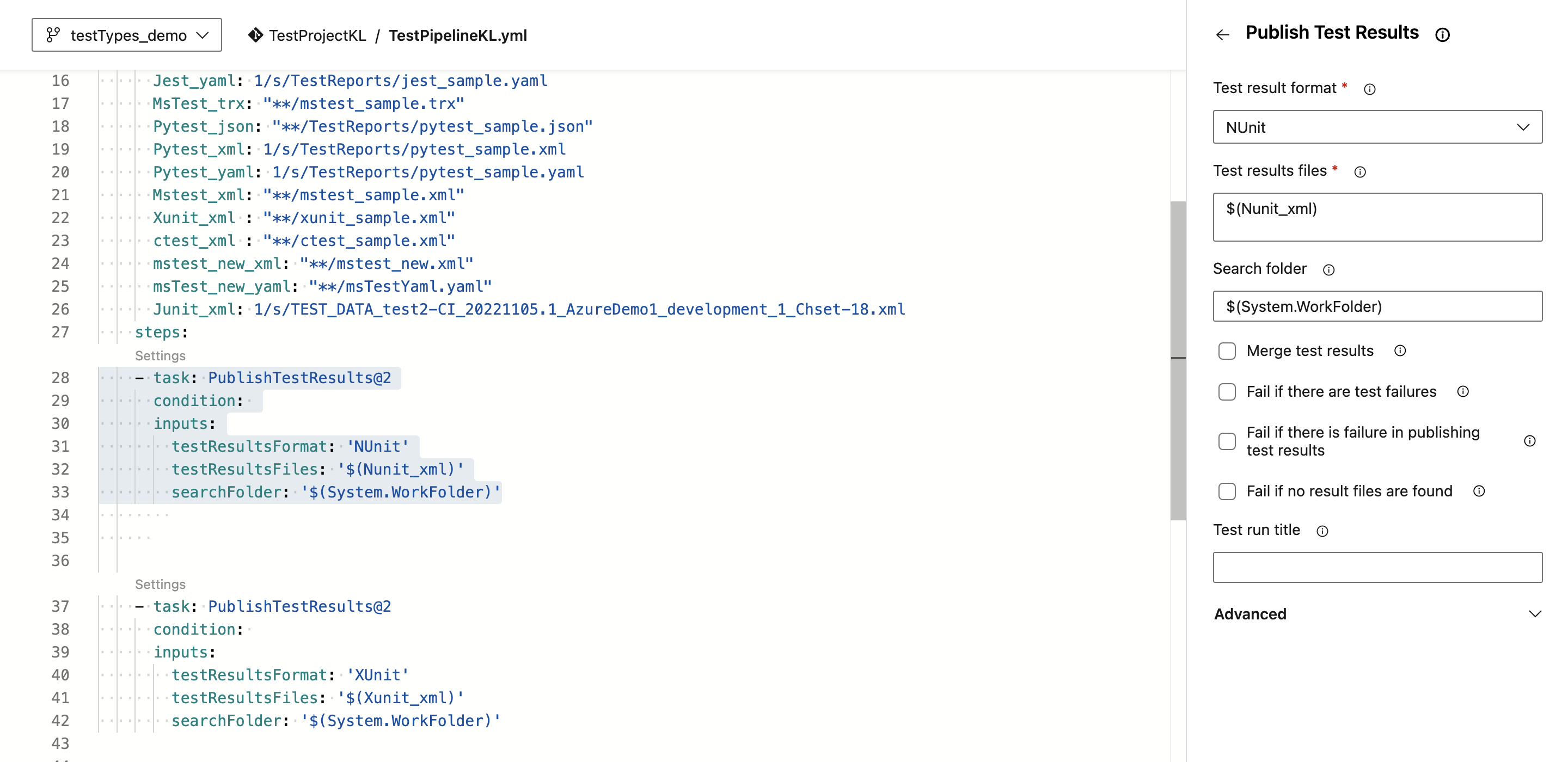Check Fail if failure in publishing test results
The width and height of the screenshot is (1568, 762).
[1227, 441]
